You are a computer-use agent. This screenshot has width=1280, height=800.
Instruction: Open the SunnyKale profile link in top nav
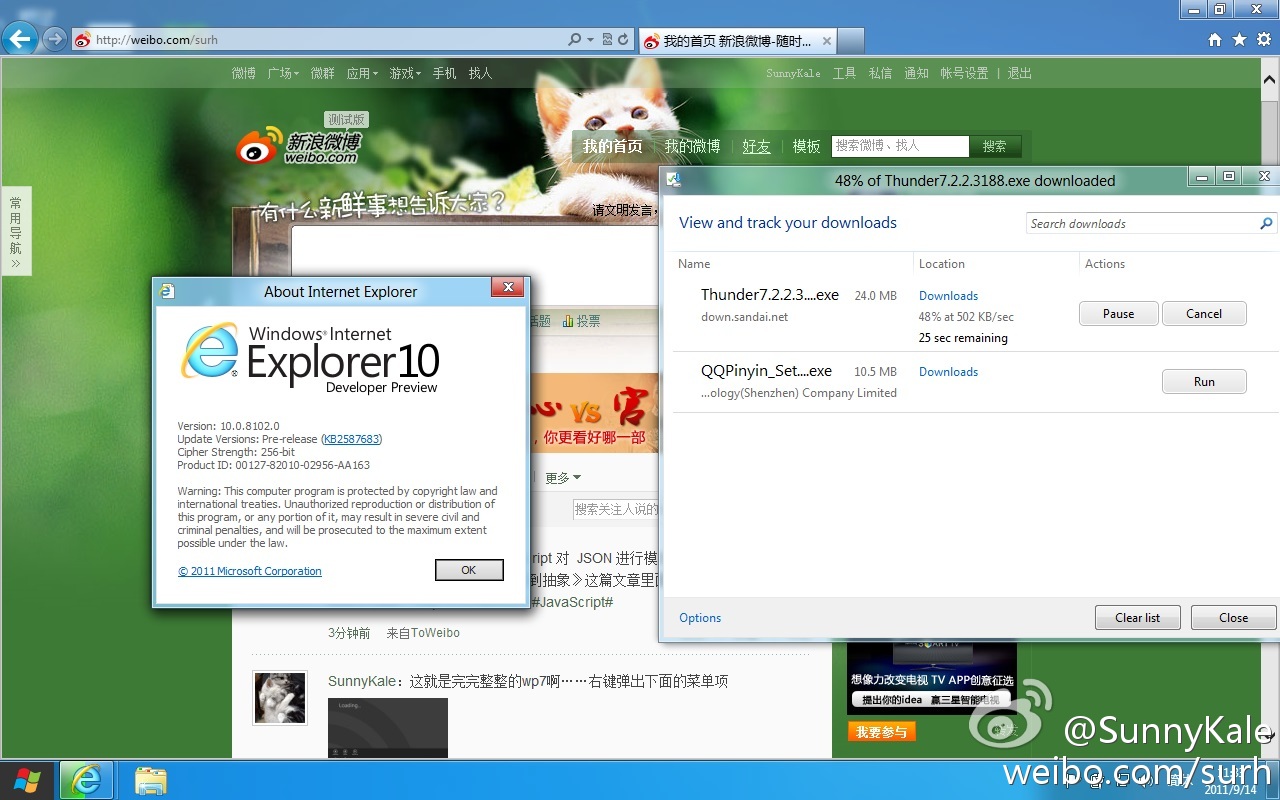click(x=793, y=73)
